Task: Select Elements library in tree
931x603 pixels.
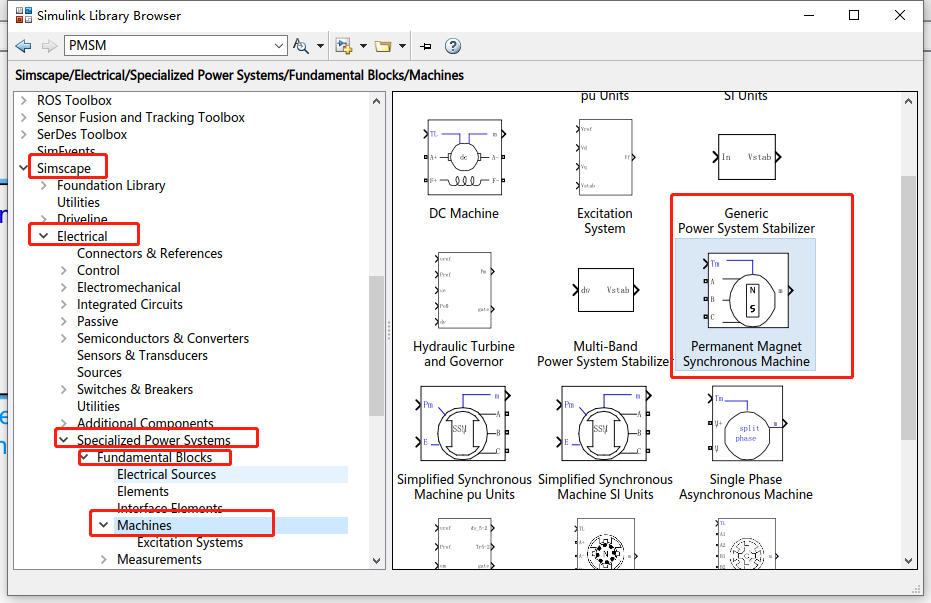Action: [x=142, y=491]
